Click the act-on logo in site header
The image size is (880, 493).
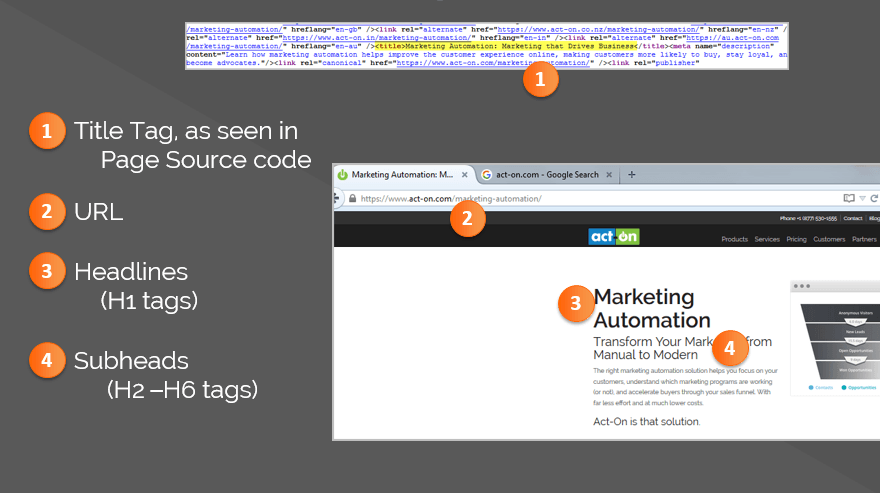pos(613,237)
